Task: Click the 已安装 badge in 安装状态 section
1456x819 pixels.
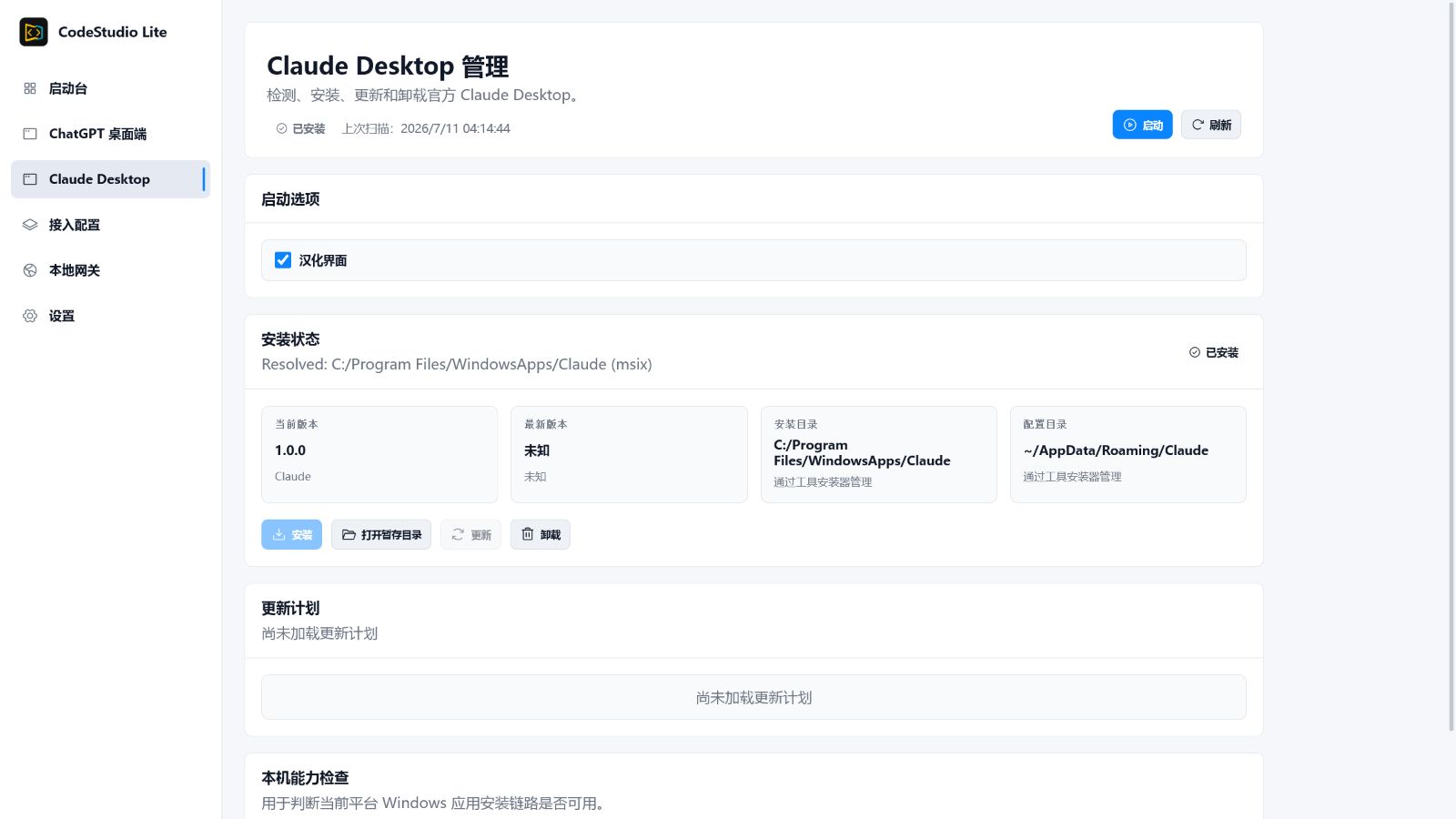Action: (1214, 352)
